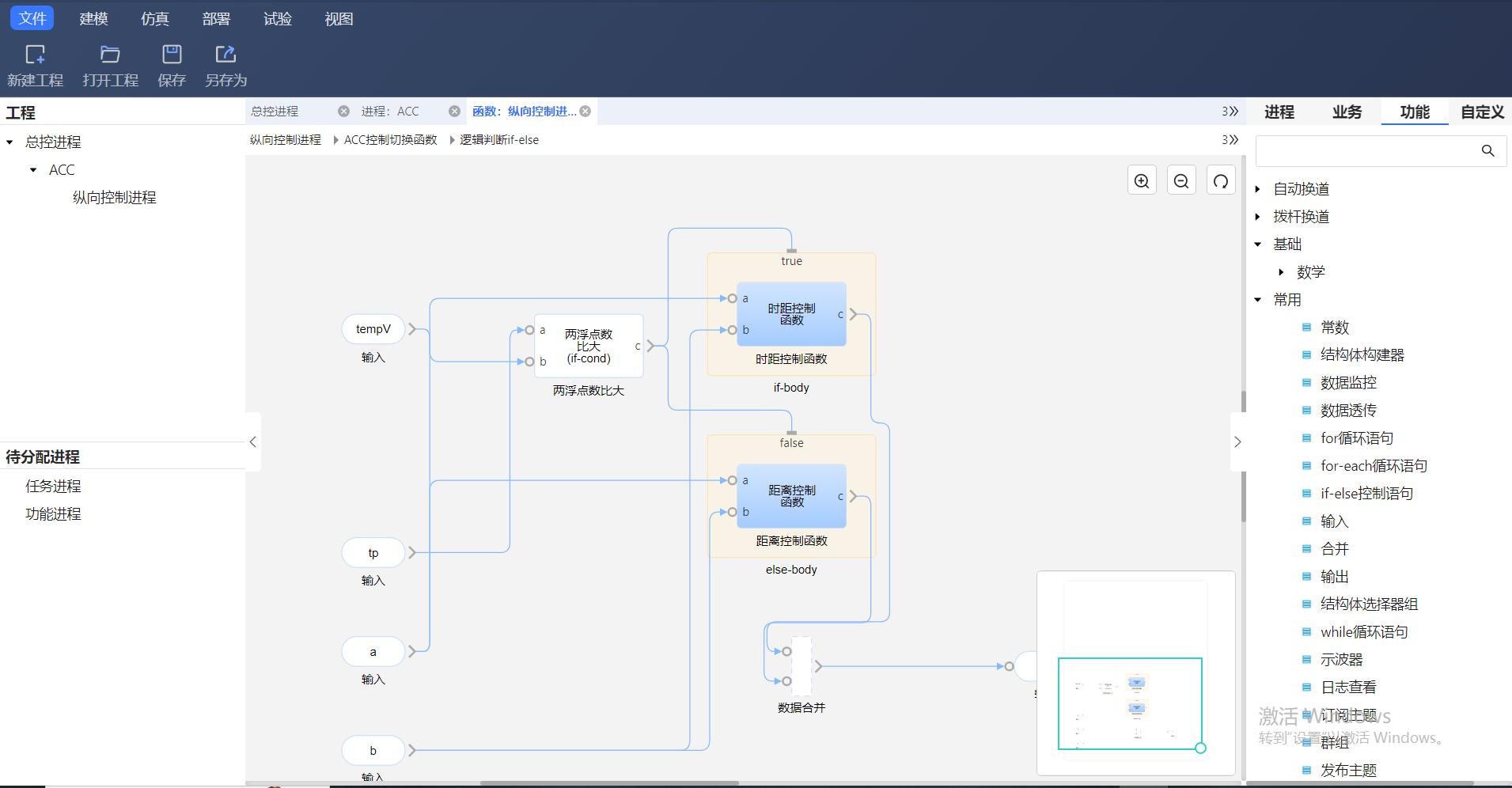
Task: Collapse 总控进程 tree node
Action: (x=9, y=142)
